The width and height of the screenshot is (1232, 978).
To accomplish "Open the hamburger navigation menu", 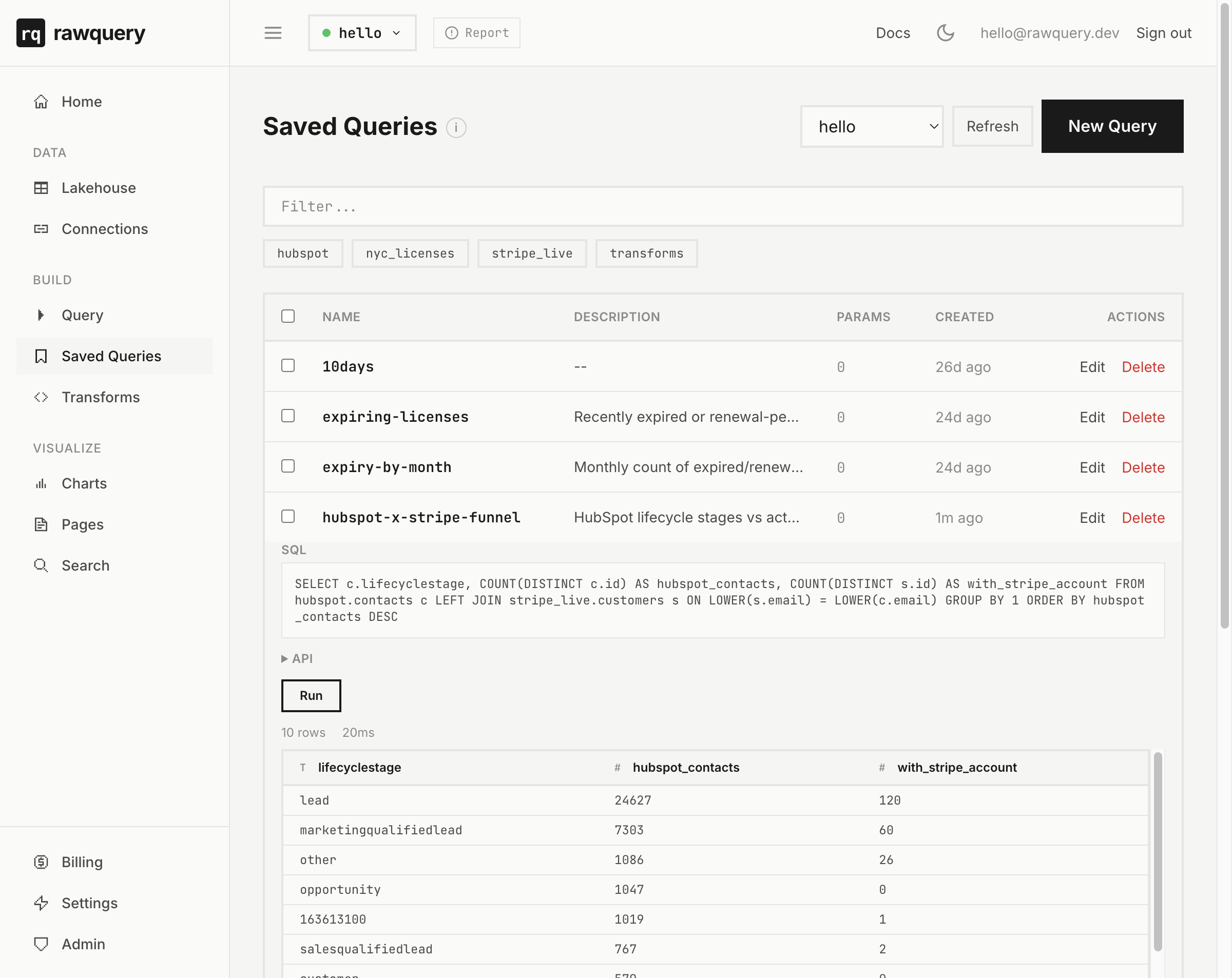I will tap(273, 32).
